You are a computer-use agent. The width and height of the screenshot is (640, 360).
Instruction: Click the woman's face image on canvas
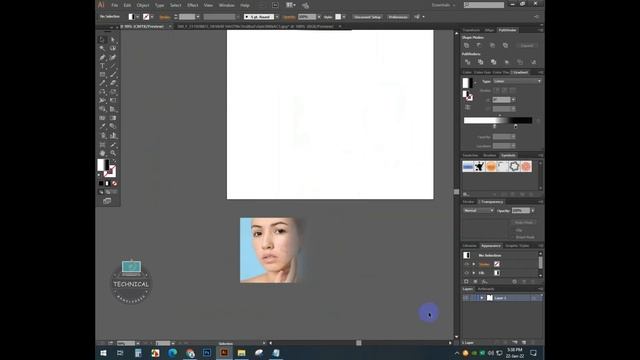(x=271, y=250)
